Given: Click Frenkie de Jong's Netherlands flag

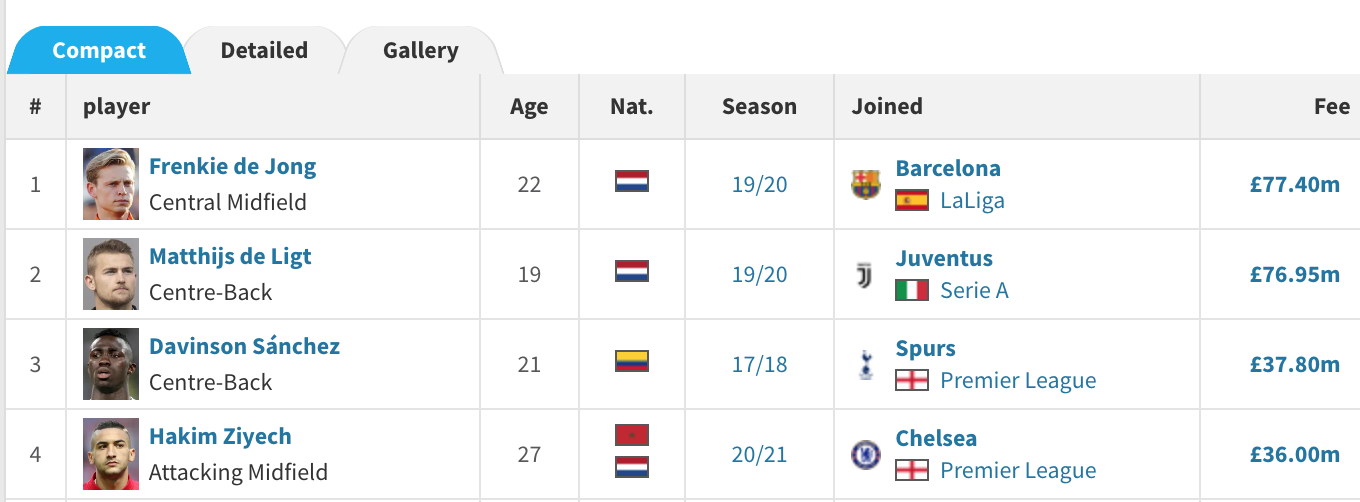Looking at the screenshot, I should (x=632, y=181).
